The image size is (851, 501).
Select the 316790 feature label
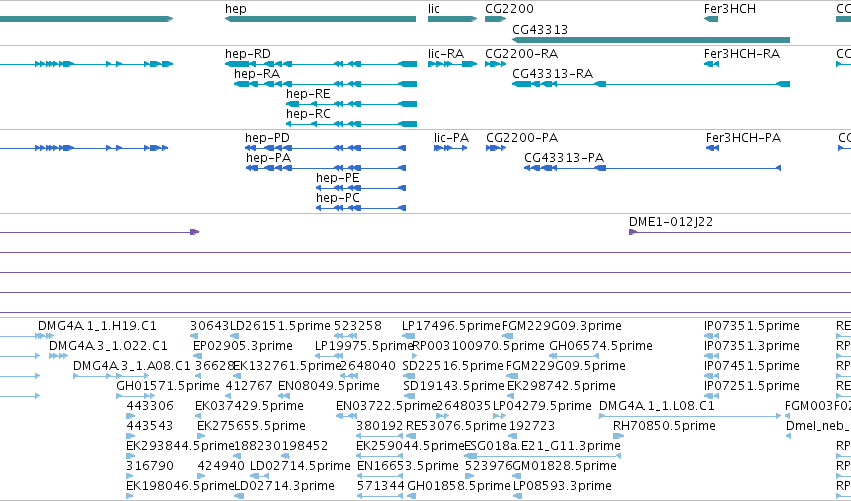pyautogui.click(x=150, y=466)
